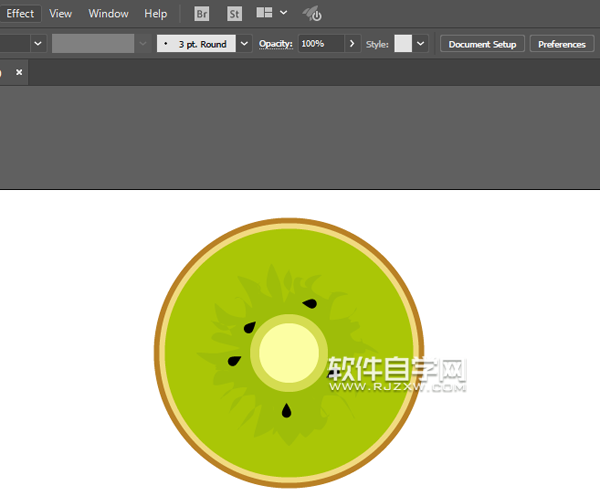Click the GPU performance rocket icon
The width and height of the screenshot is (600, 496).
point(312,14)
